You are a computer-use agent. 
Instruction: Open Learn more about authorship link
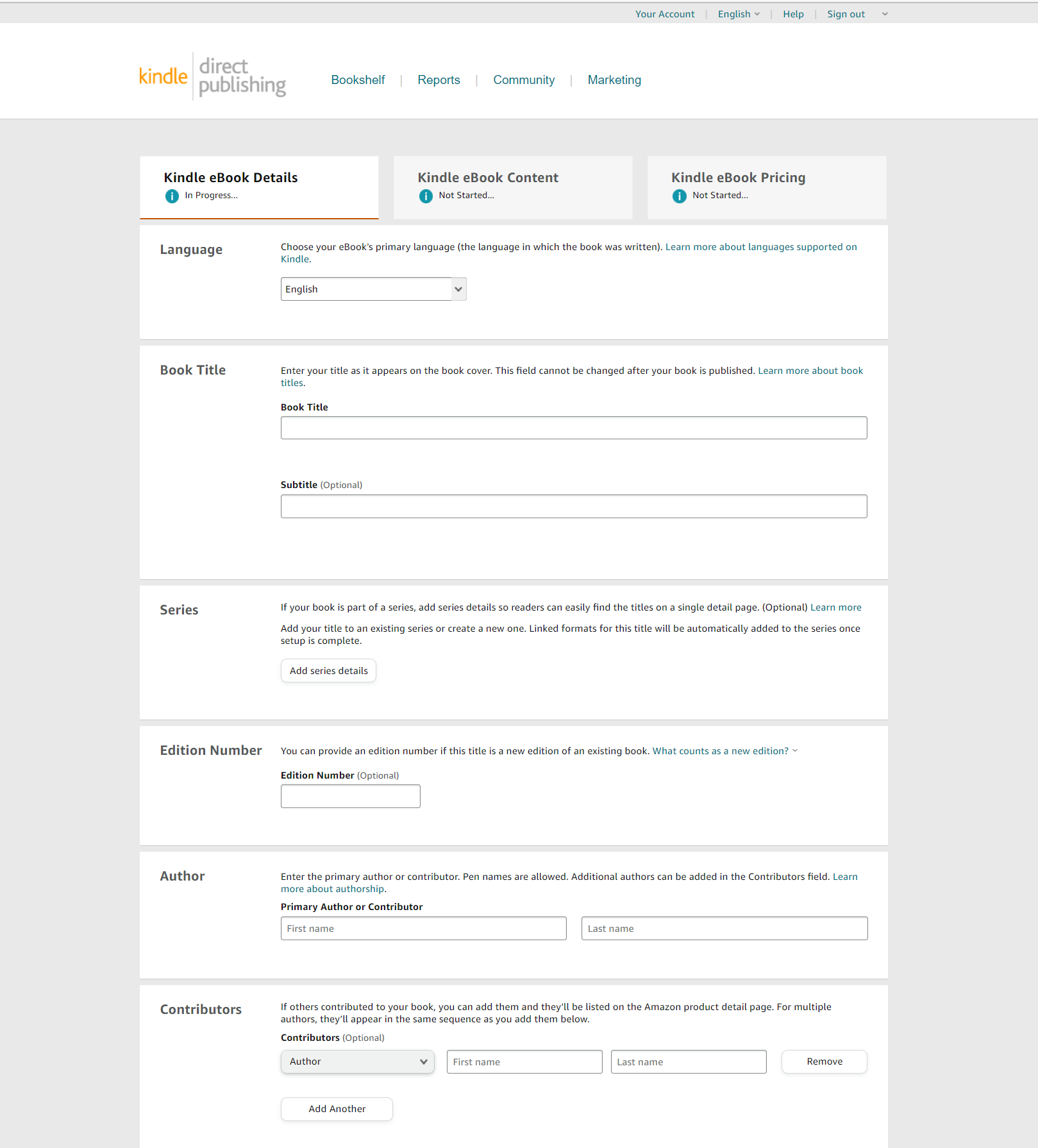(333, 889)
